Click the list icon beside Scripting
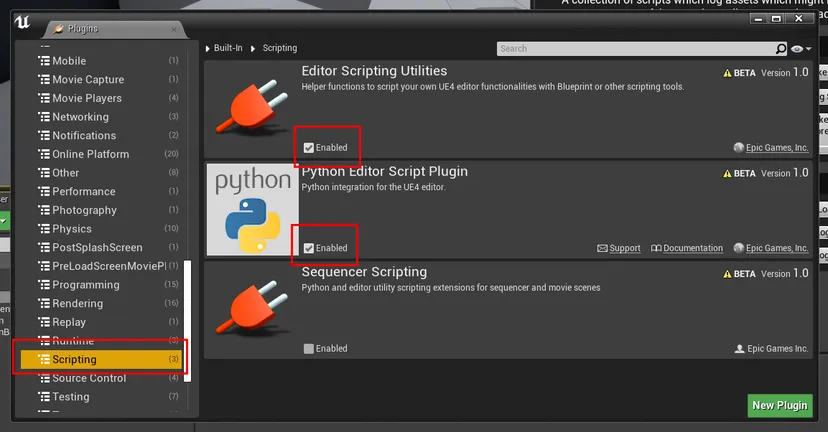This screenshot has height=432, width=828. pos(44,359)
